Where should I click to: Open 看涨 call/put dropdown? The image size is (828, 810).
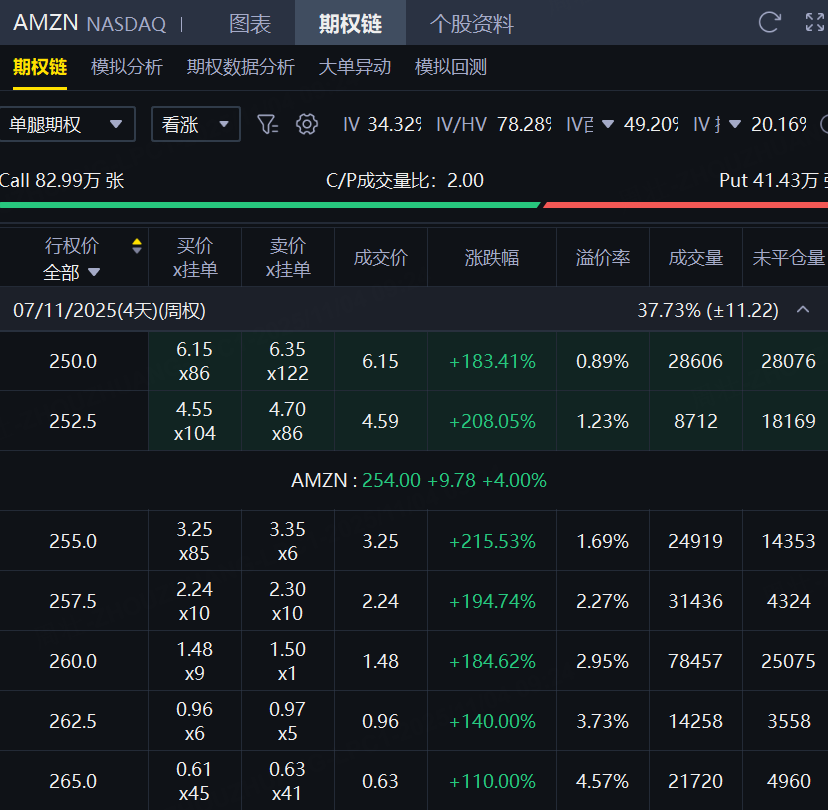195,124
